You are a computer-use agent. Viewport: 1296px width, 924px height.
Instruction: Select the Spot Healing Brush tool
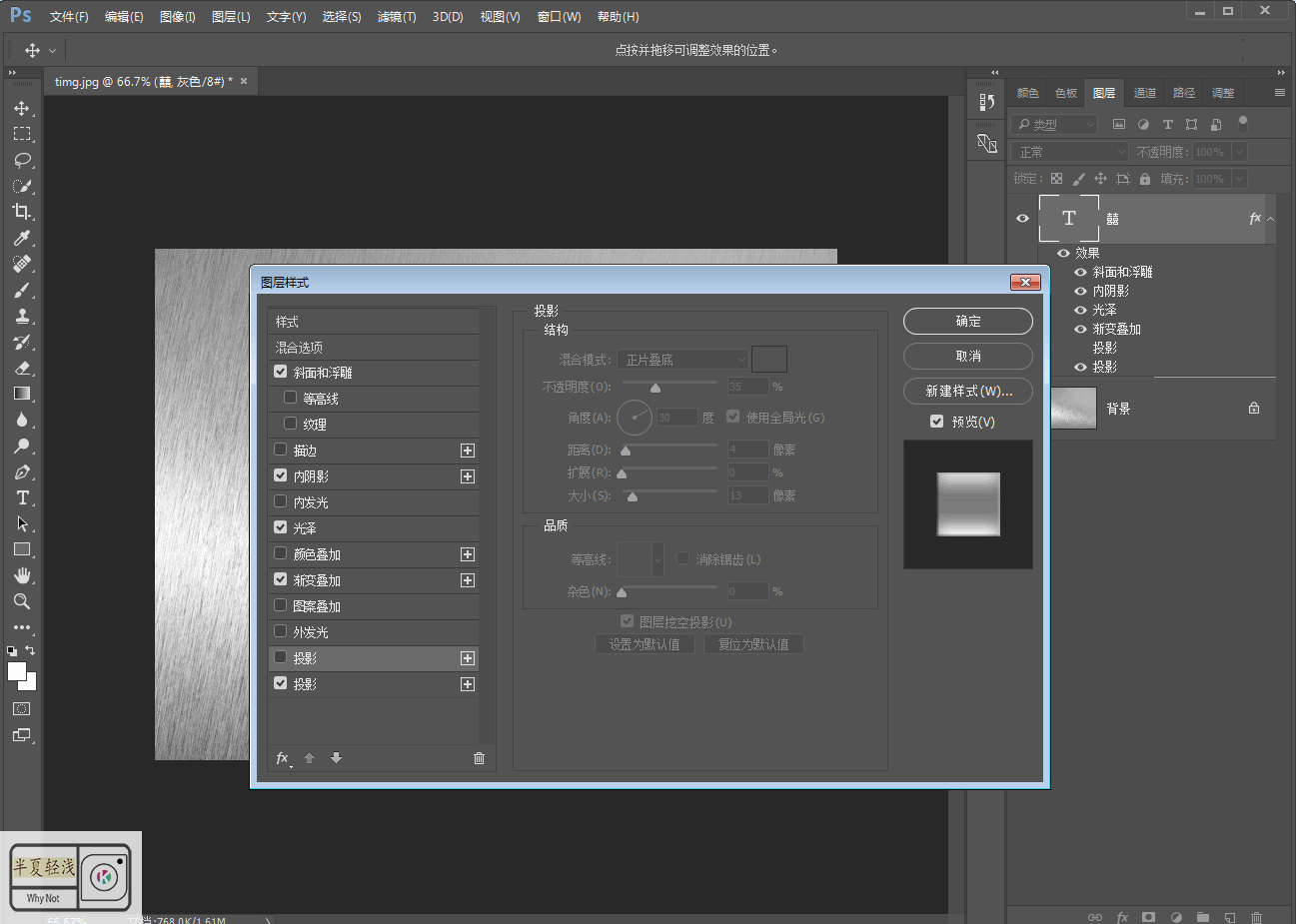pos(22,264)
